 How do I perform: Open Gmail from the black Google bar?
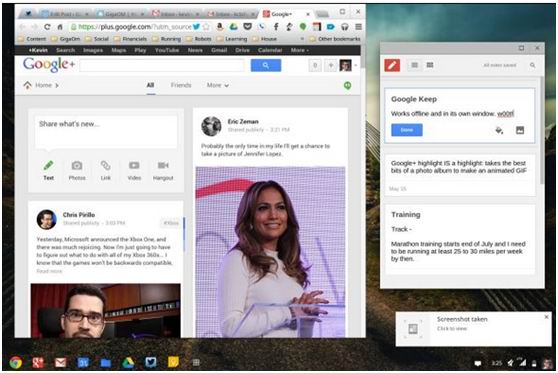coord(219,50)
